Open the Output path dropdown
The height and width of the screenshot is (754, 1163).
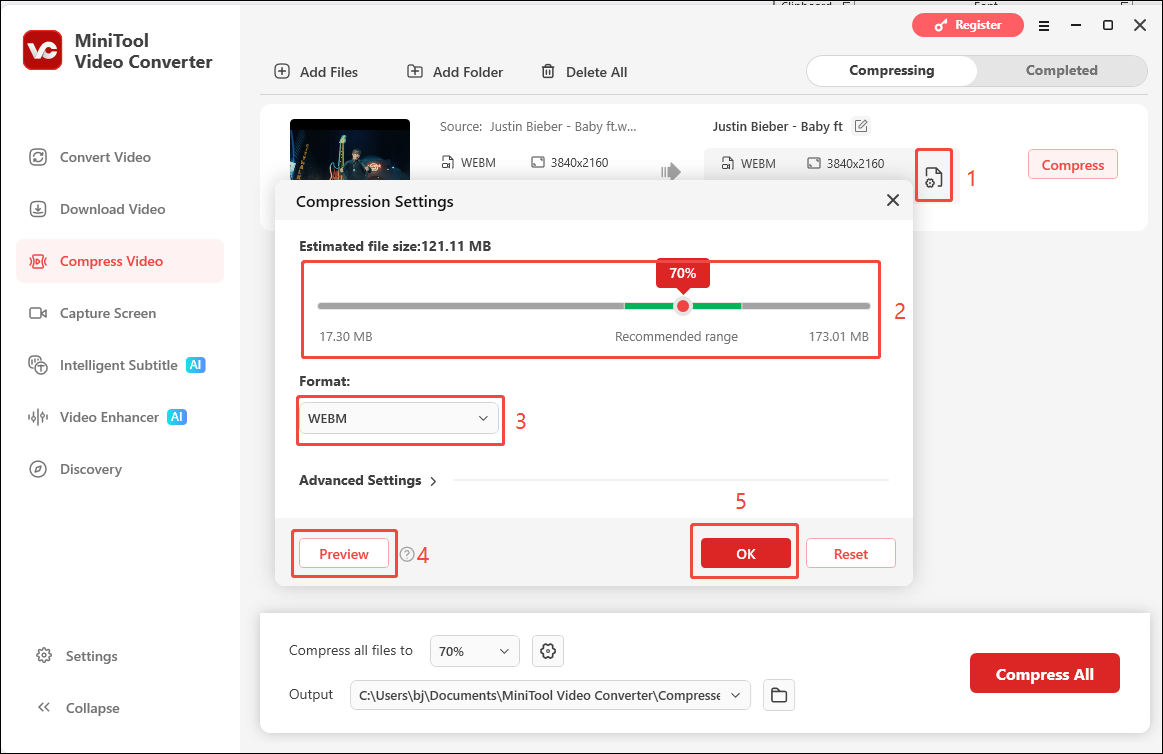(550, 695)
